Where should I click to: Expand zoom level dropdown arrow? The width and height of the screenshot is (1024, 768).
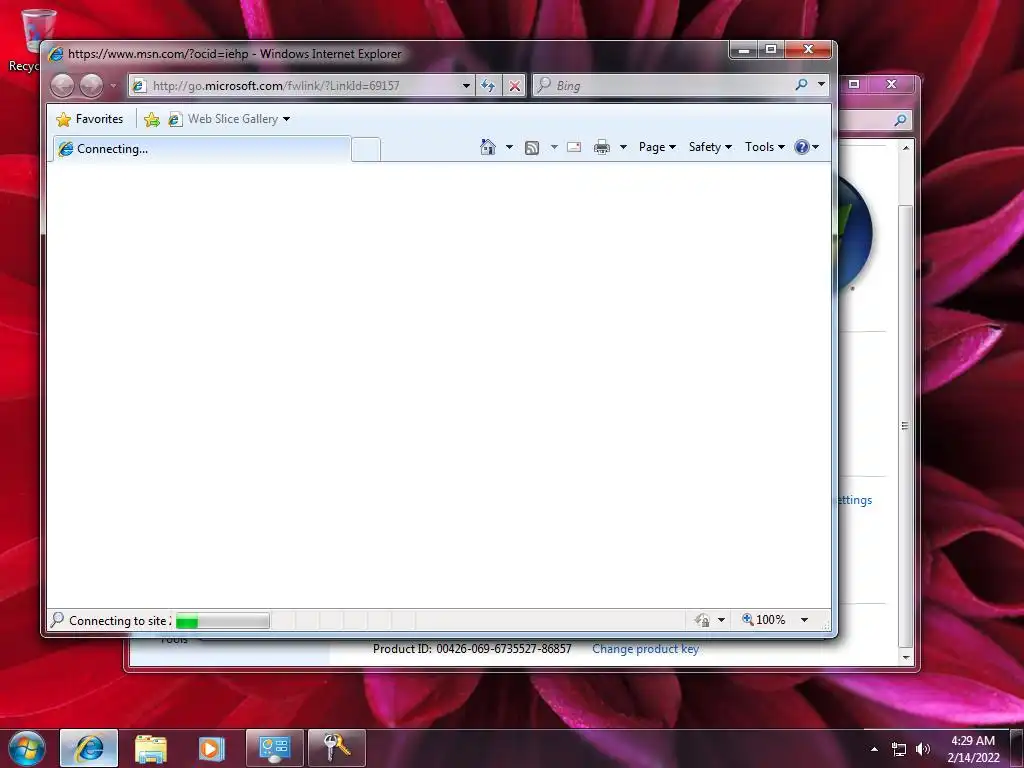[x=805, y=620]
